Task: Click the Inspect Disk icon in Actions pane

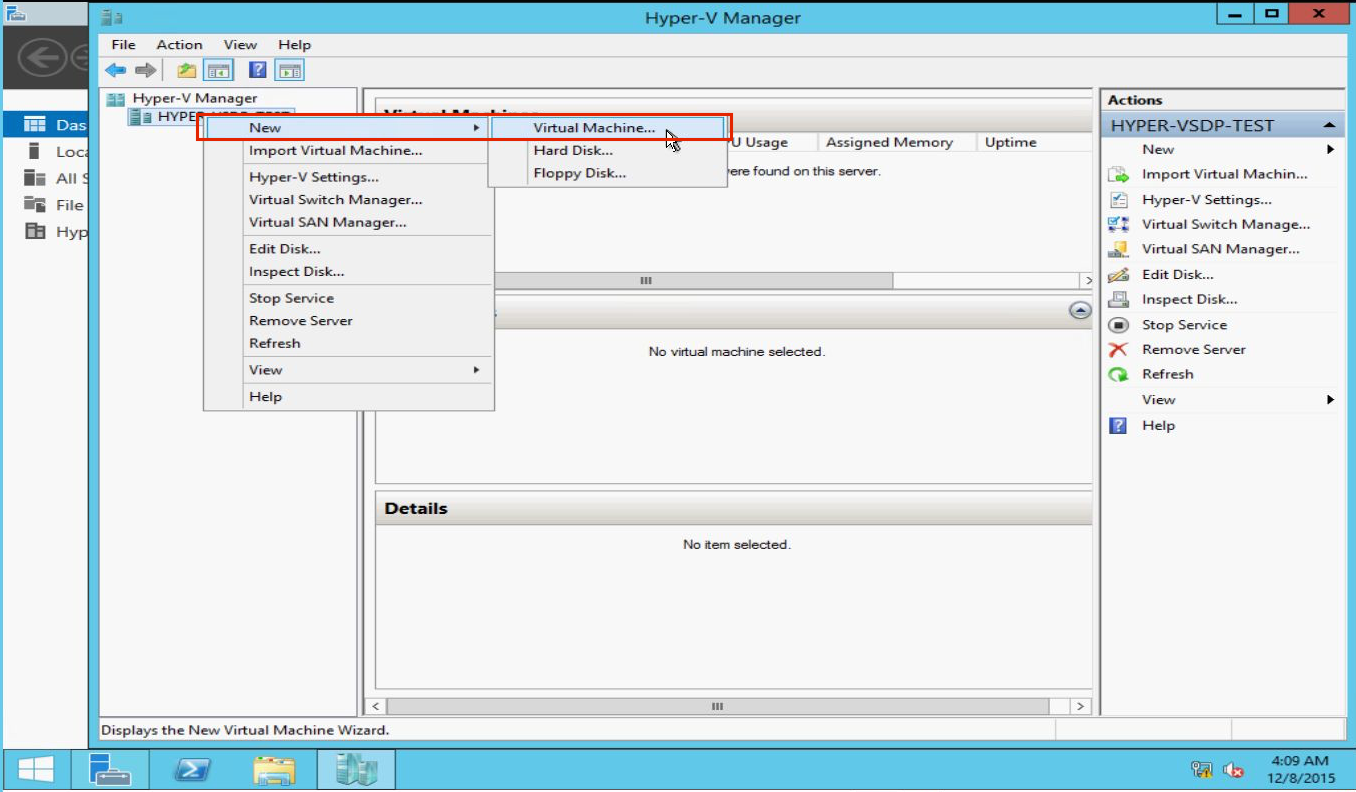Action: (1119, 299)
